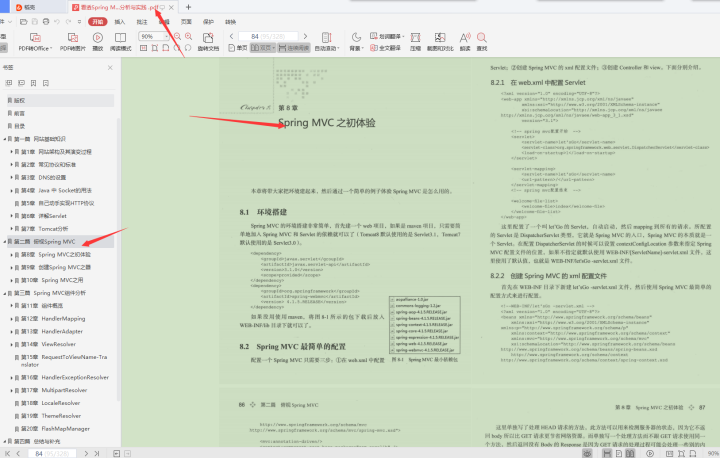
Task: Toggle single-page view icon in status bar
Action: (x=619, y=453)
